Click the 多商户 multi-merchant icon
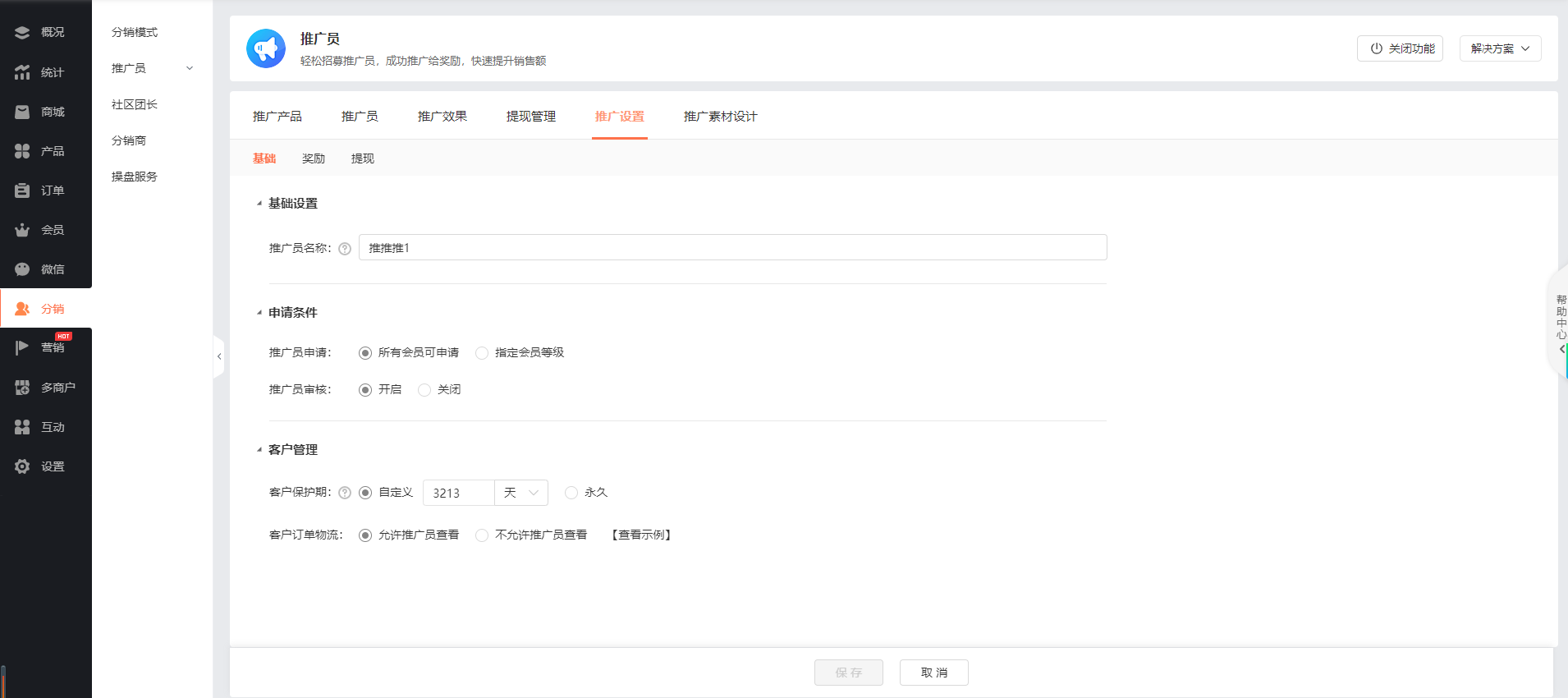Screen dimensions: 1568x698 [22, 388]
